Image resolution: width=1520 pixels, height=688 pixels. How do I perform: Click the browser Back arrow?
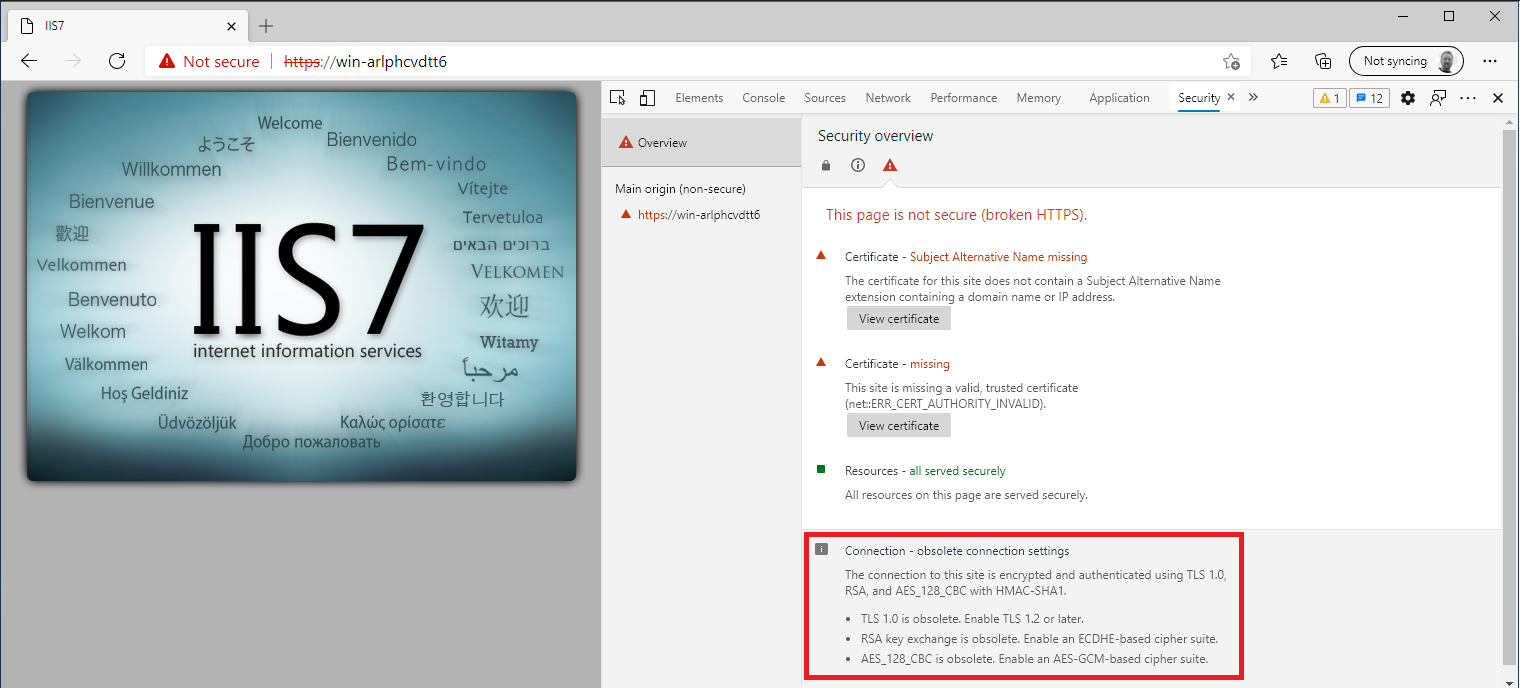click(x=29, y=61)
